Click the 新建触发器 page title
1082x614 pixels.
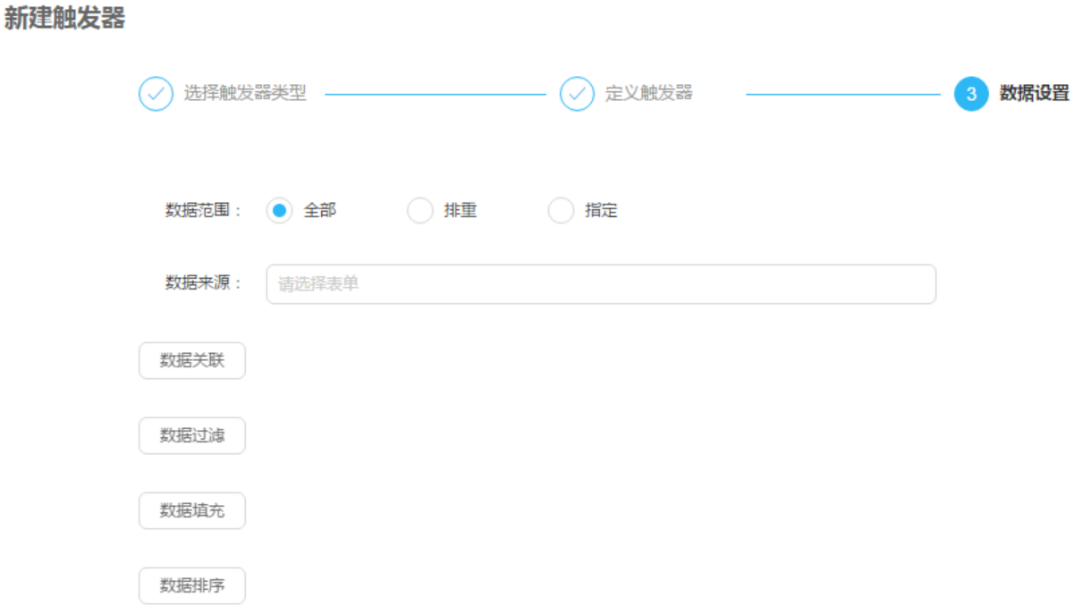[x=65, y=19]
